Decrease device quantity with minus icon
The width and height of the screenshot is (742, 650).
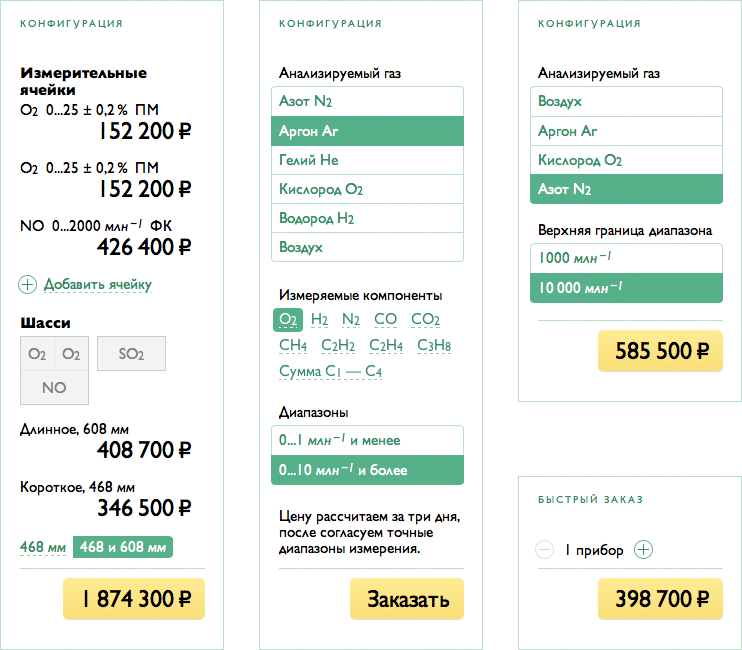pyautogui.click(x=545, y=549)
